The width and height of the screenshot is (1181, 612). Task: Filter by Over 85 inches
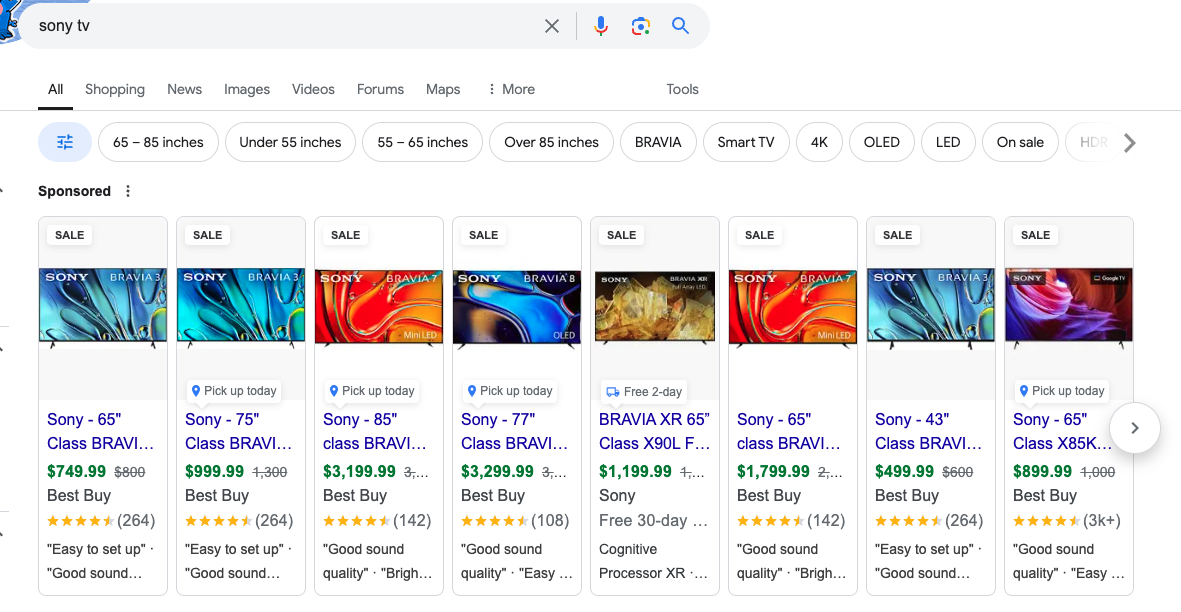551,142
